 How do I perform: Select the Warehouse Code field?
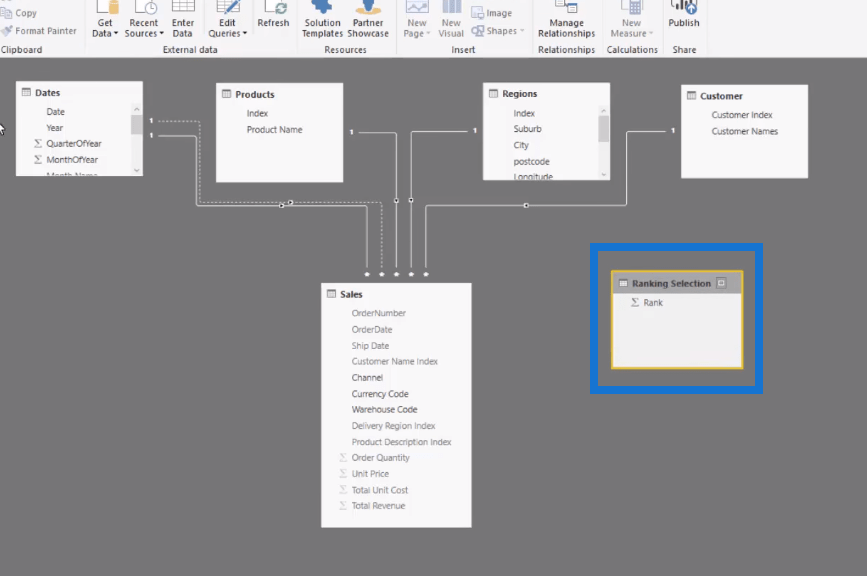(x=384, y=410)
